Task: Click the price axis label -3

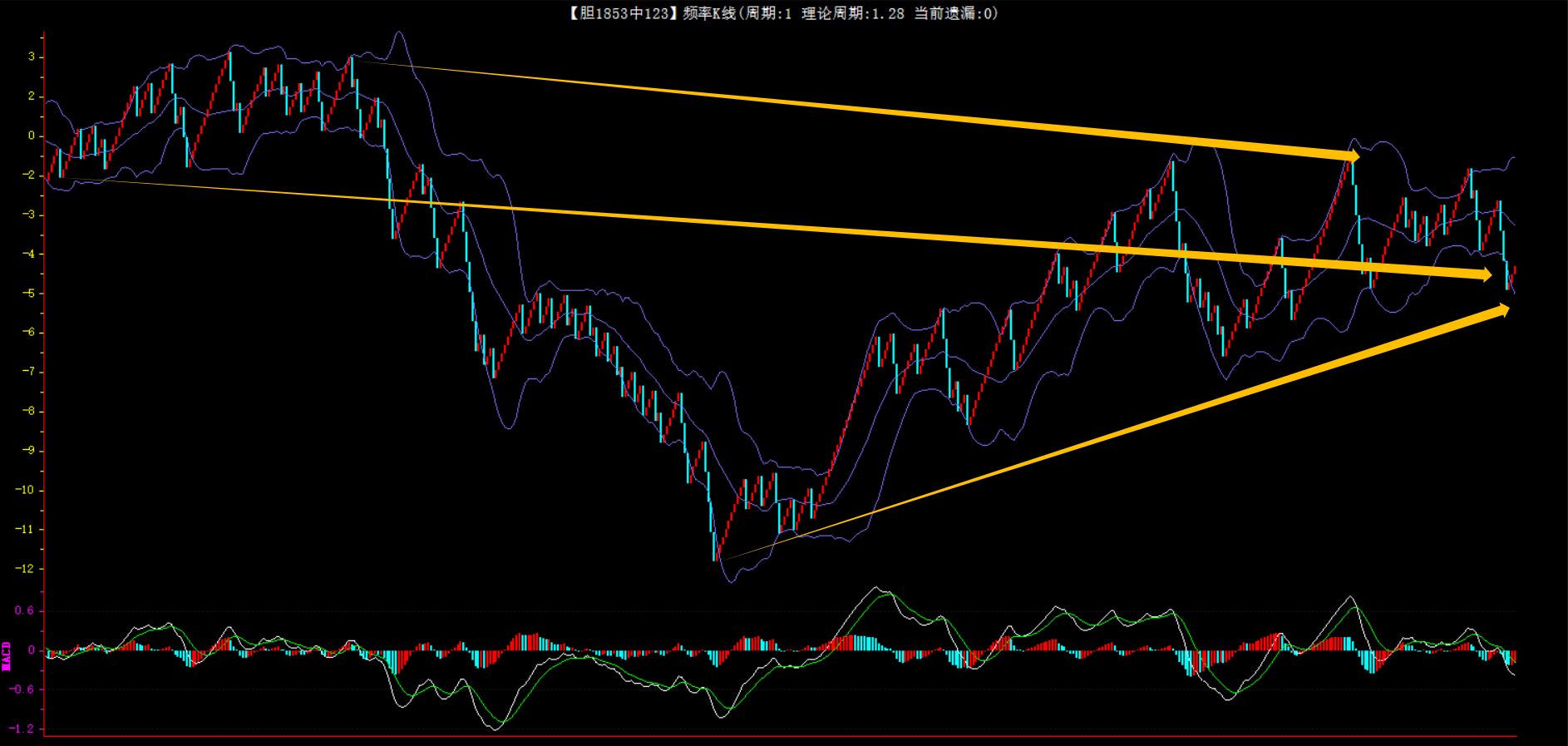Action: tap(27, 215)
